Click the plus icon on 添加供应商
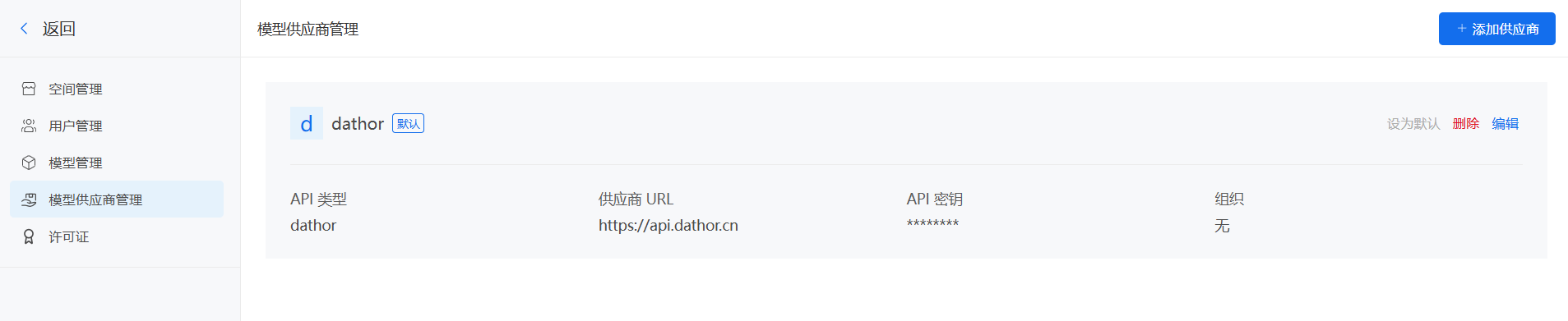 [x=1462, y=29]
